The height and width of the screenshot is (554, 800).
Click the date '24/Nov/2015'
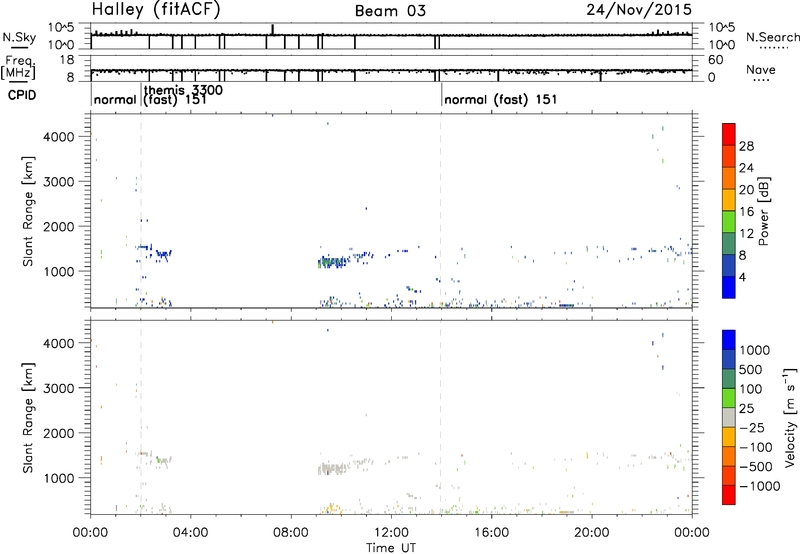[639, 10]
